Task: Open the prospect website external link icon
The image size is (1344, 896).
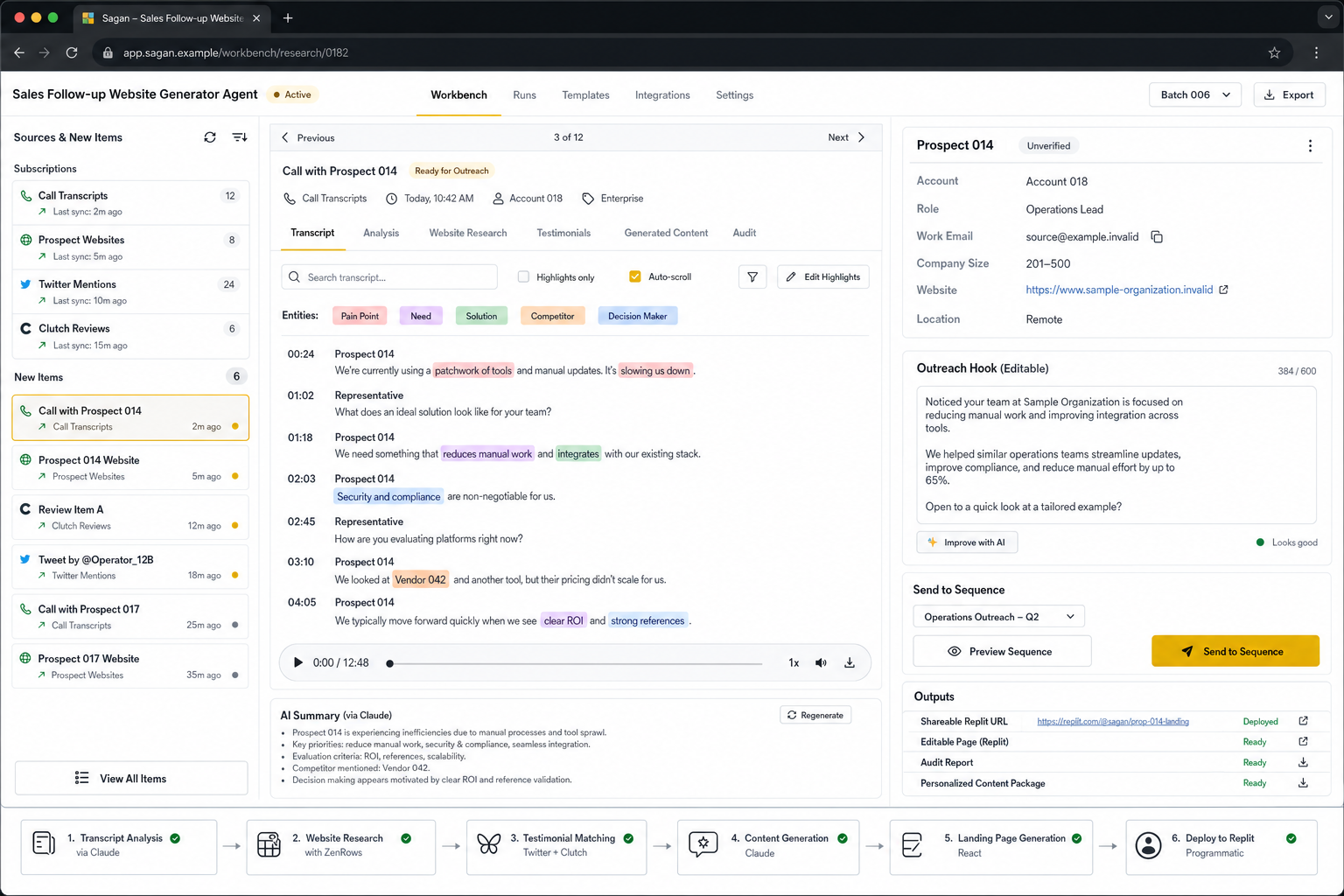Action: click(1223, 290)
